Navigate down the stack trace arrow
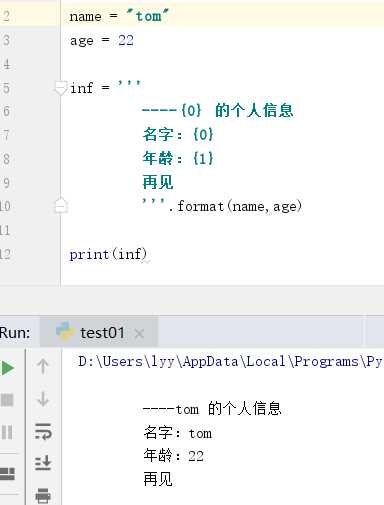This screenshot has height=505, width=384. 43,399
